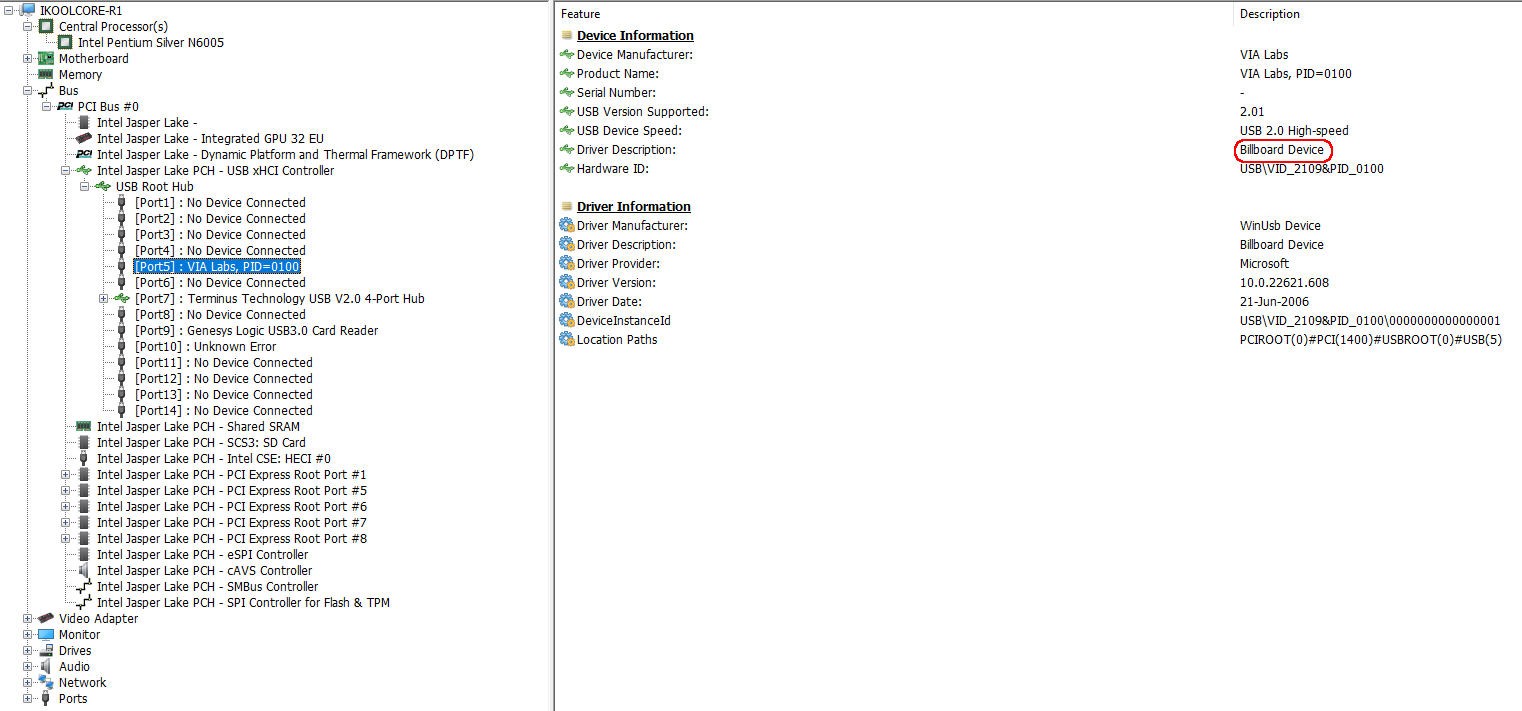Expand the Drives tree node

28,650
